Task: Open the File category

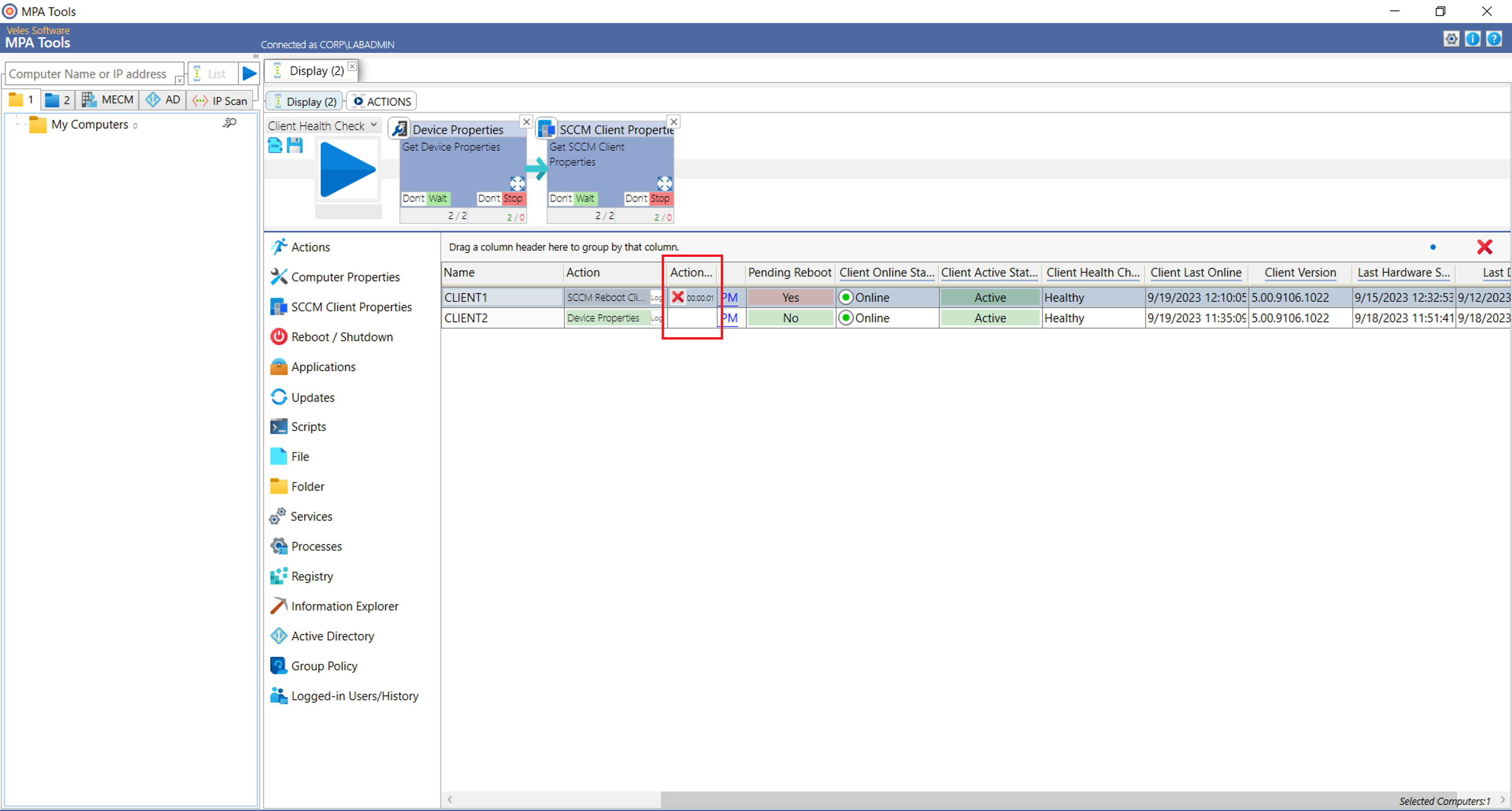Action: click(x=289, y=457)
